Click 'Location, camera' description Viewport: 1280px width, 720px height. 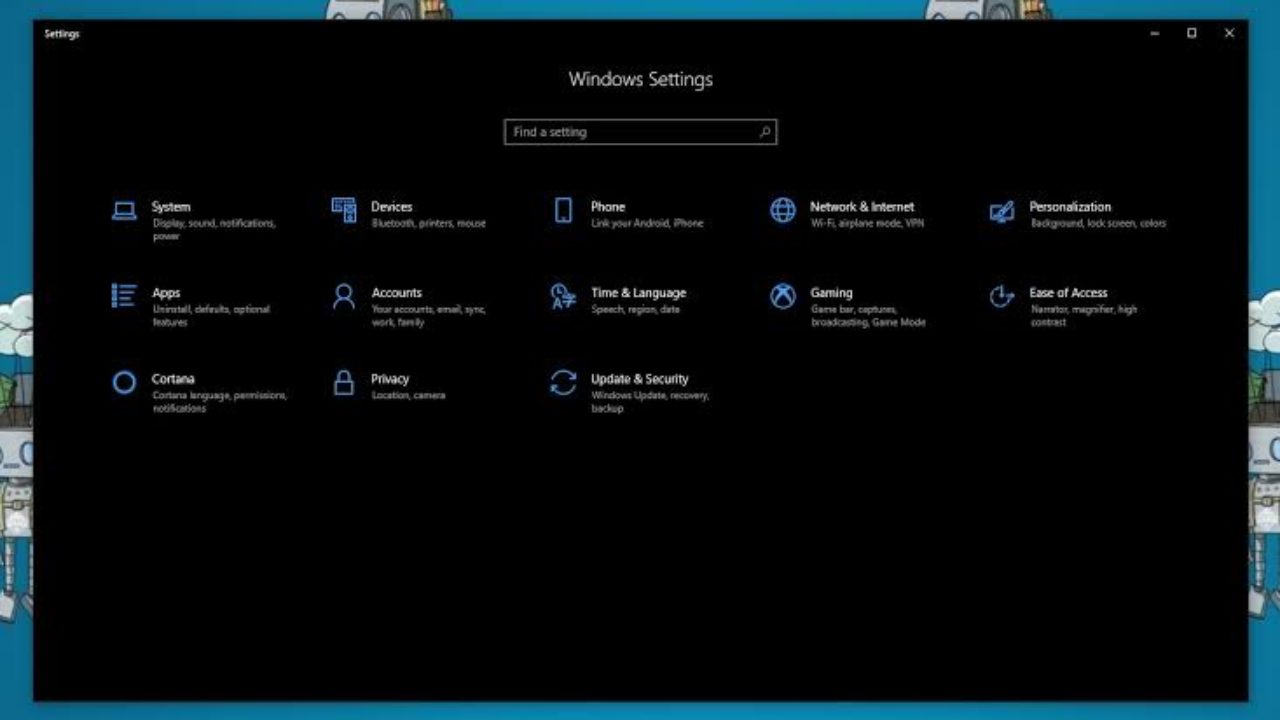[408, 395]
